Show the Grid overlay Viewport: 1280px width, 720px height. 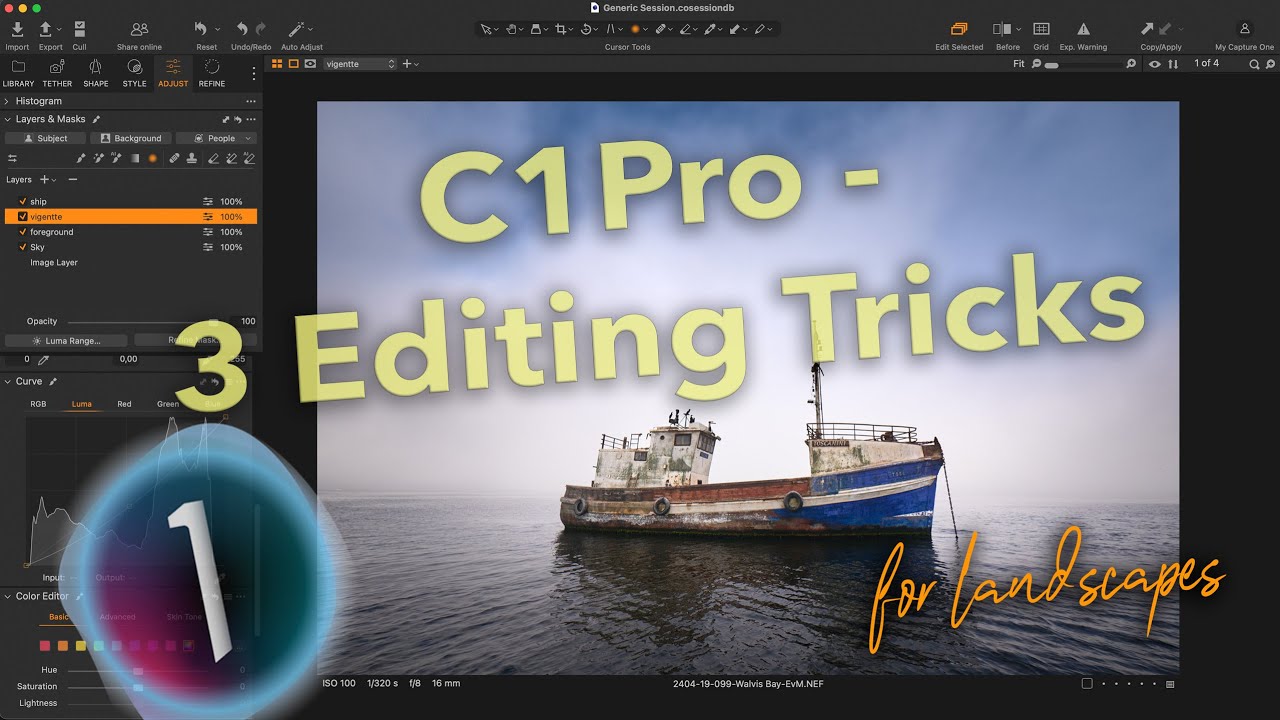coord(1041,30)
